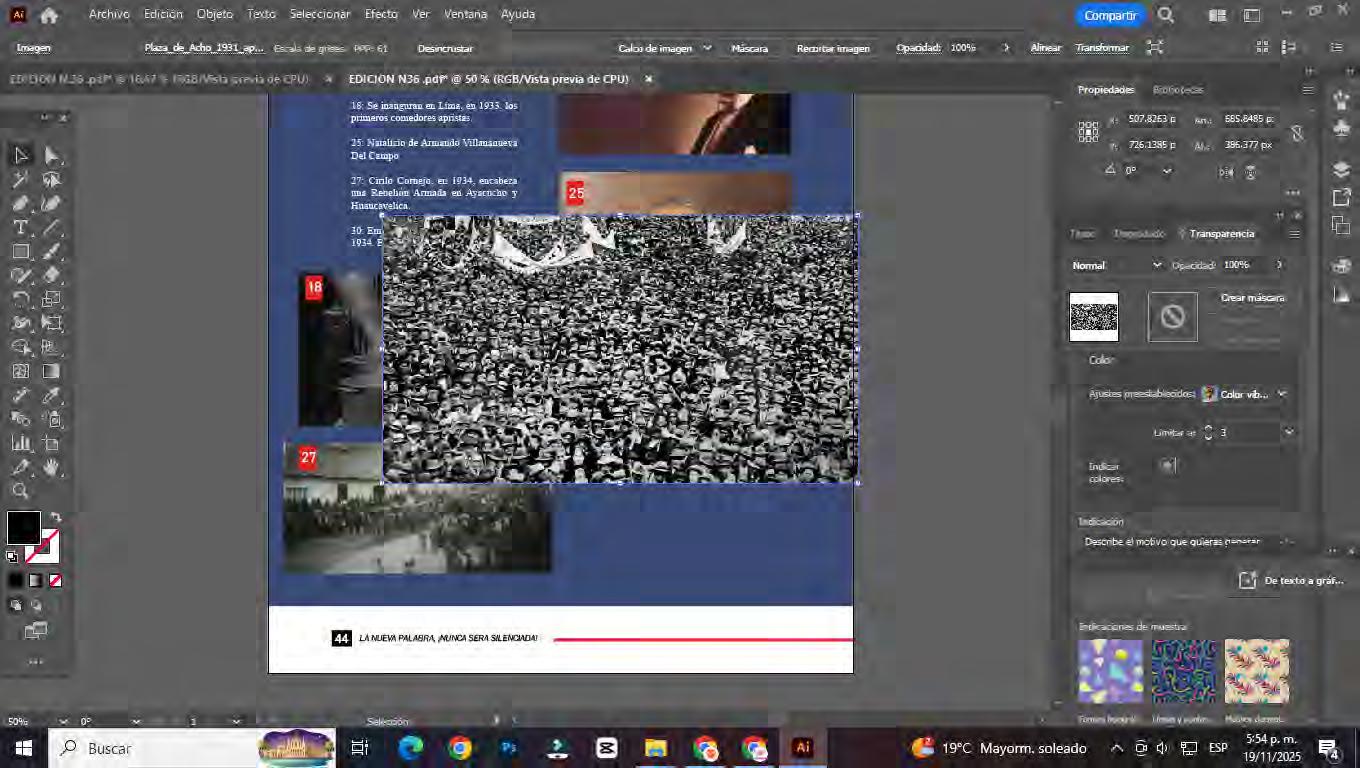The width and height of the screenshot is (1360, 768).
Task: Change the reference point in the grid
Action: pyautogui.click(x=1088, y=132)
